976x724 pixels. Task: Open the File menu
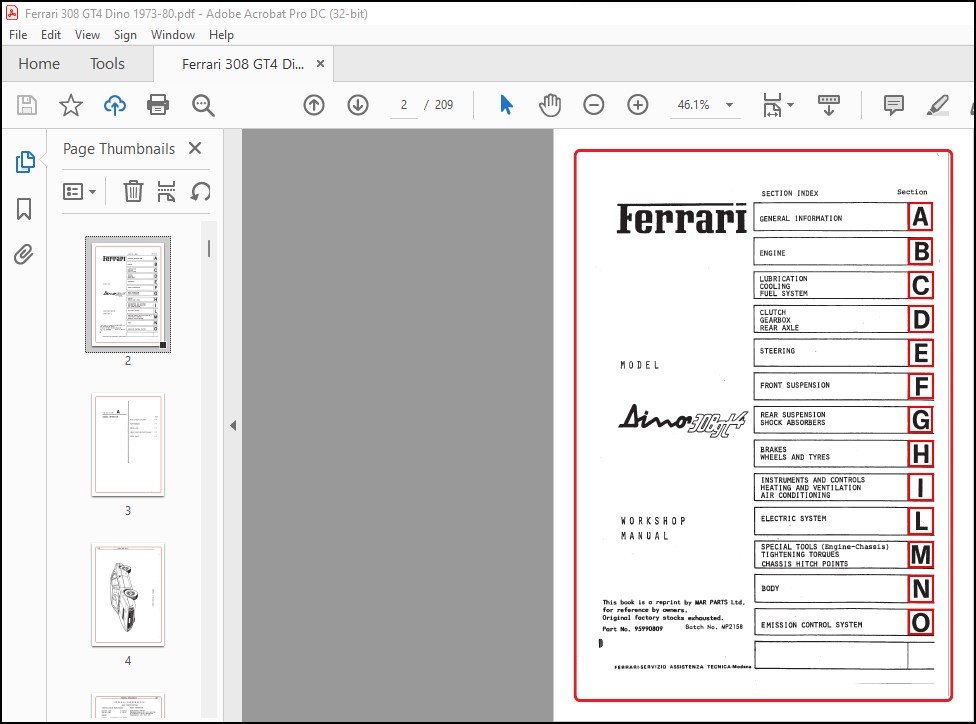[17, 35]
